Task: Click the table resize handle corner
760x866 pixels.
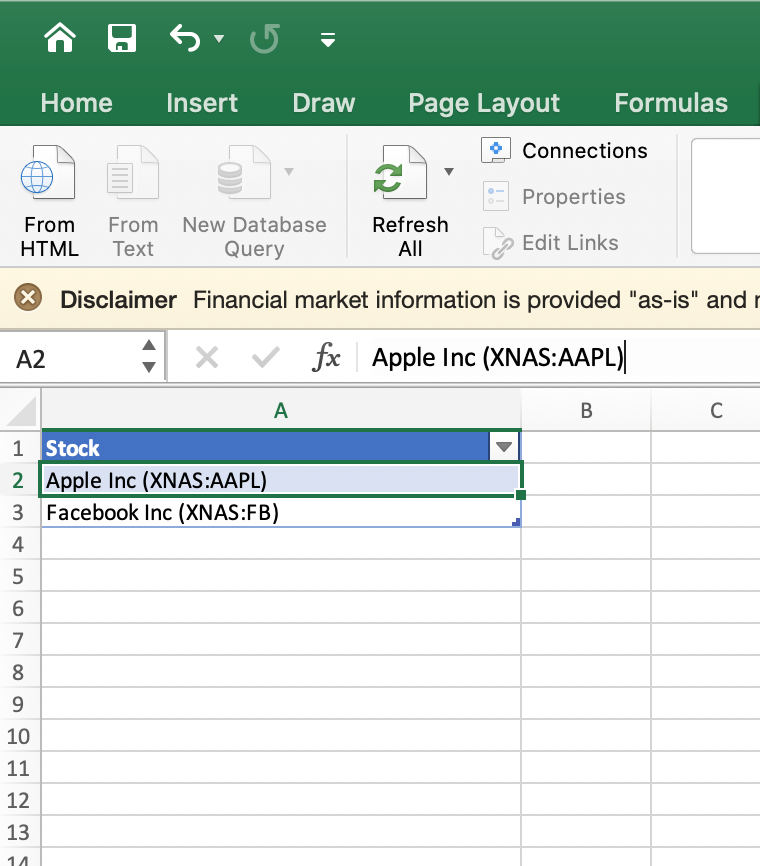Action: pos(516,522)
